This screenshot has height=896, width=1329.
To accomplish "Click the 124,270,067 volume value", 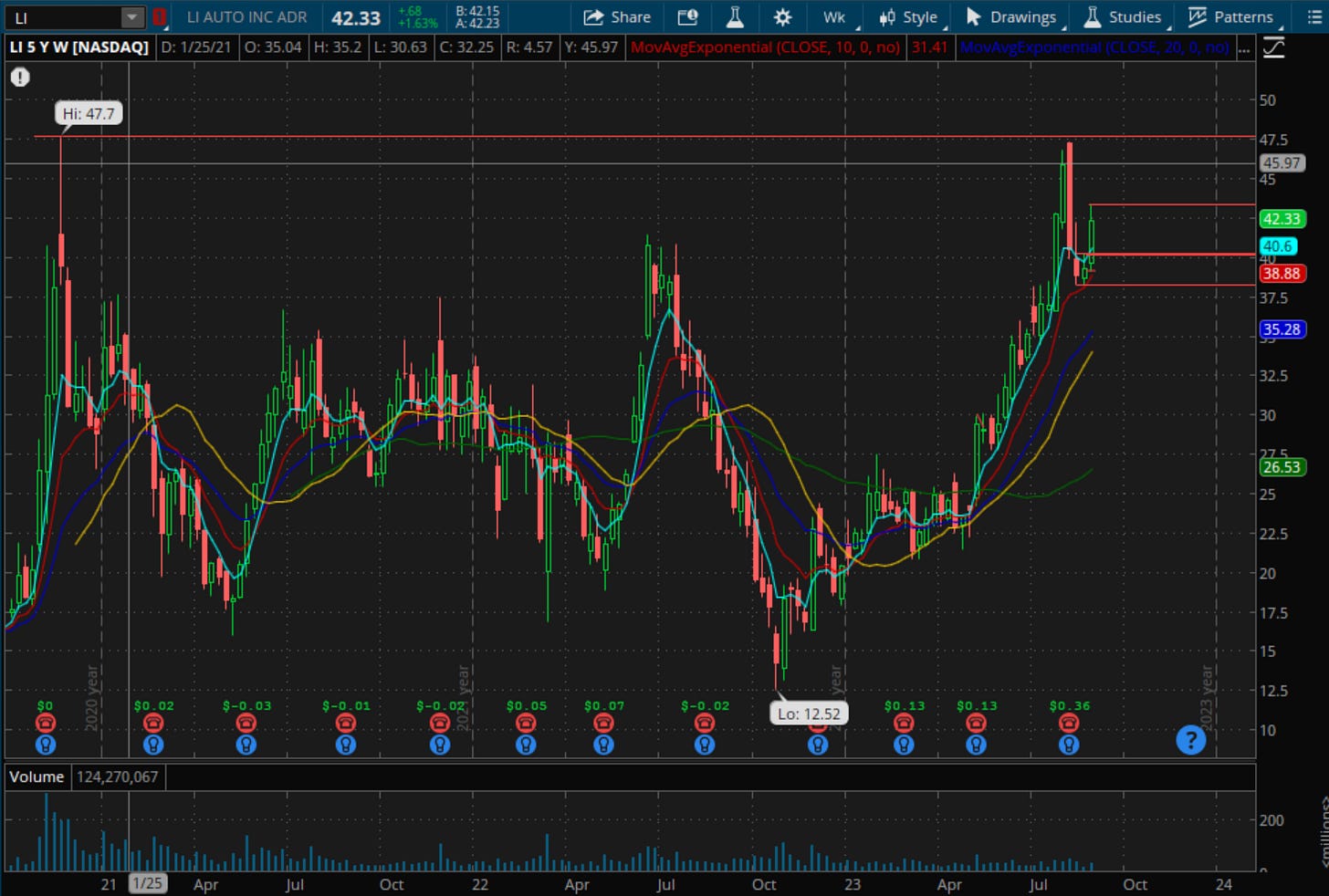I will coord(117,777).
